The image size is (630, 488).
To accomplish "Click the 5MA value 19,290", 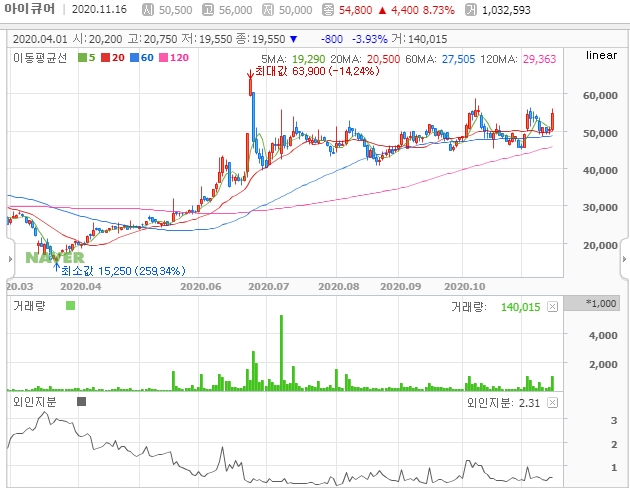I will point(309,59).
